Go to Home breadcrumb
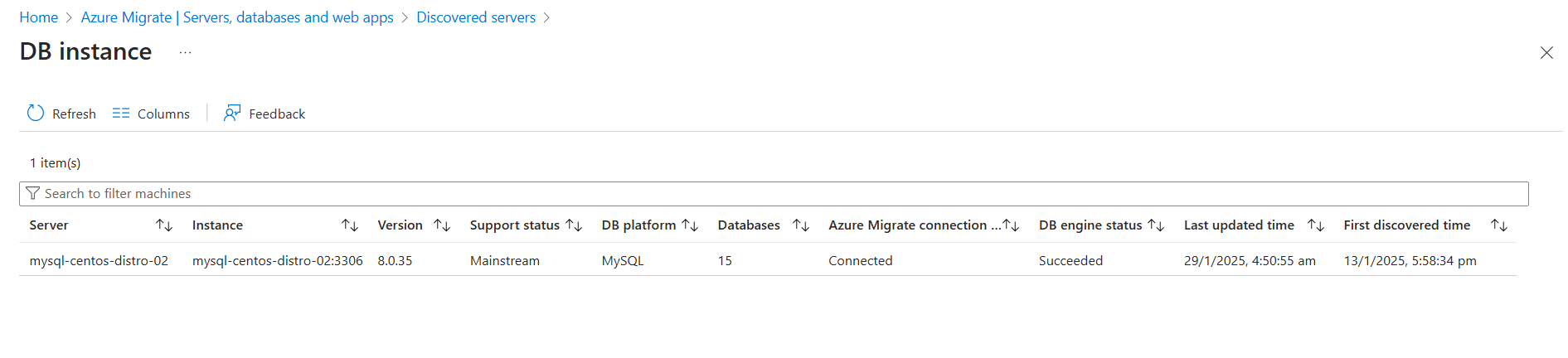Viewport: 1568px width, 358px height. coord(39,17)
